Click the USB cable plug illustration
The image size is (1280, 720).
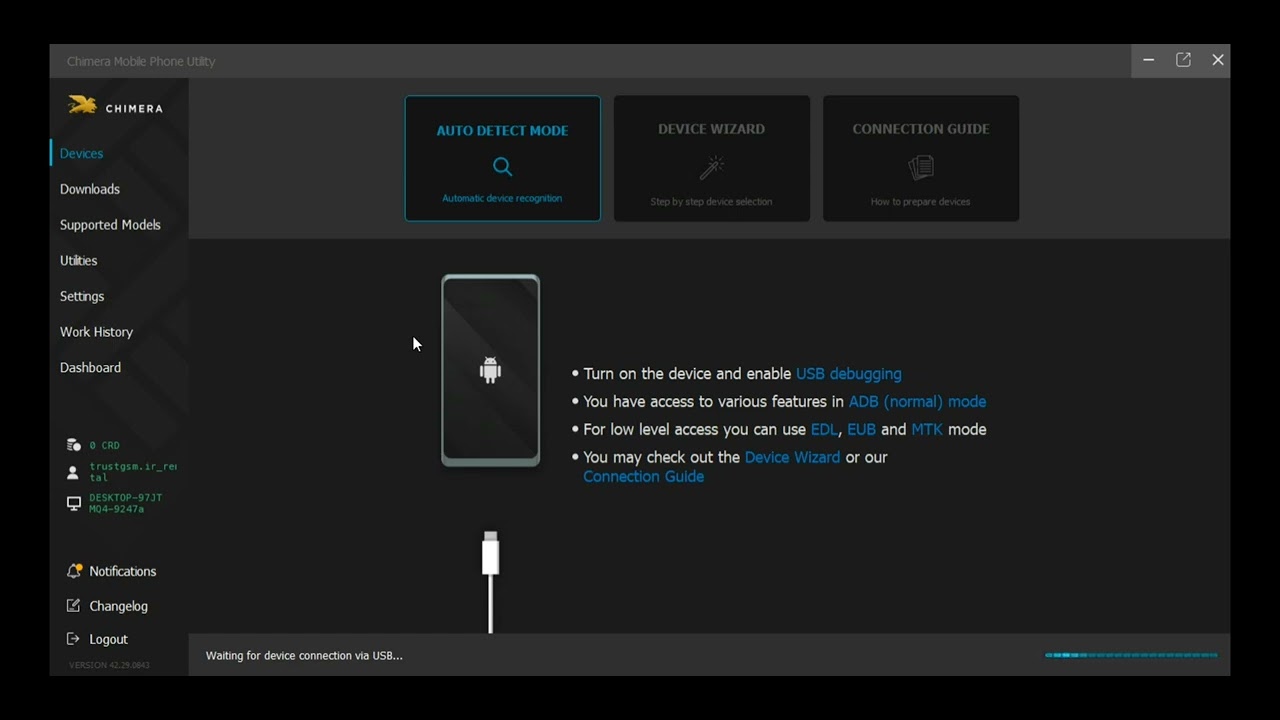pos(490,581)
